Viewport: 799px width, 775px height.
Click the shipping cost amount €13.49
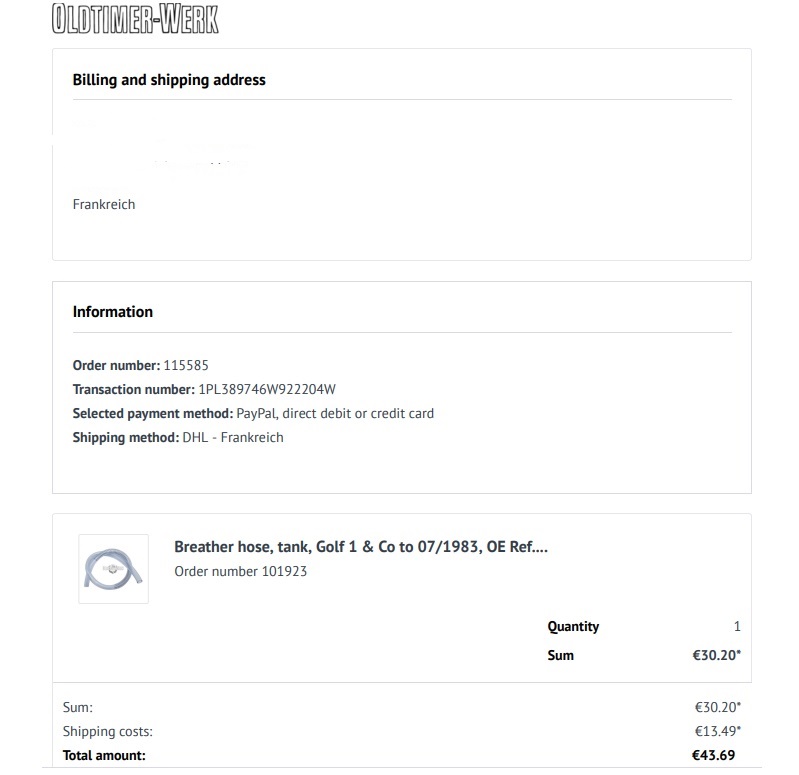[x=716, y=731]
